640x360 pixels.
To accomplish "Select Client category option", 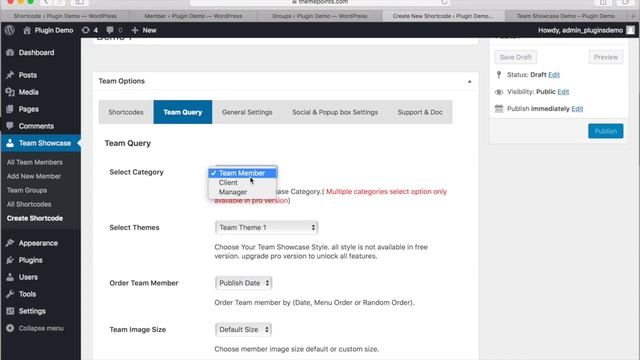I will pyautogui.click(x=242, y=182).
